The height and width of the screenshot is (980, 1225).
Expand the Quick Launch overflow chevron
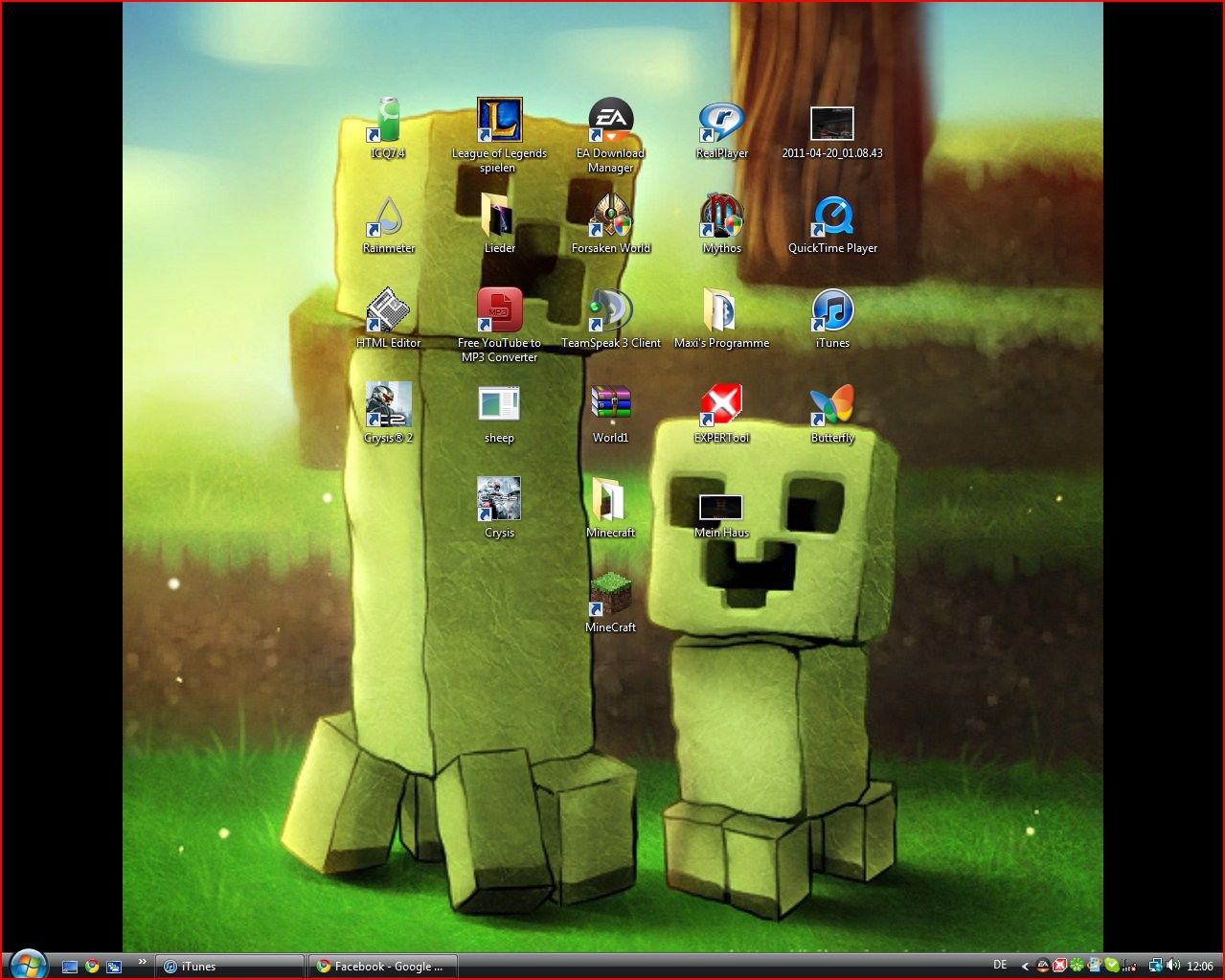pyautogui.click(x=143, y=962)
